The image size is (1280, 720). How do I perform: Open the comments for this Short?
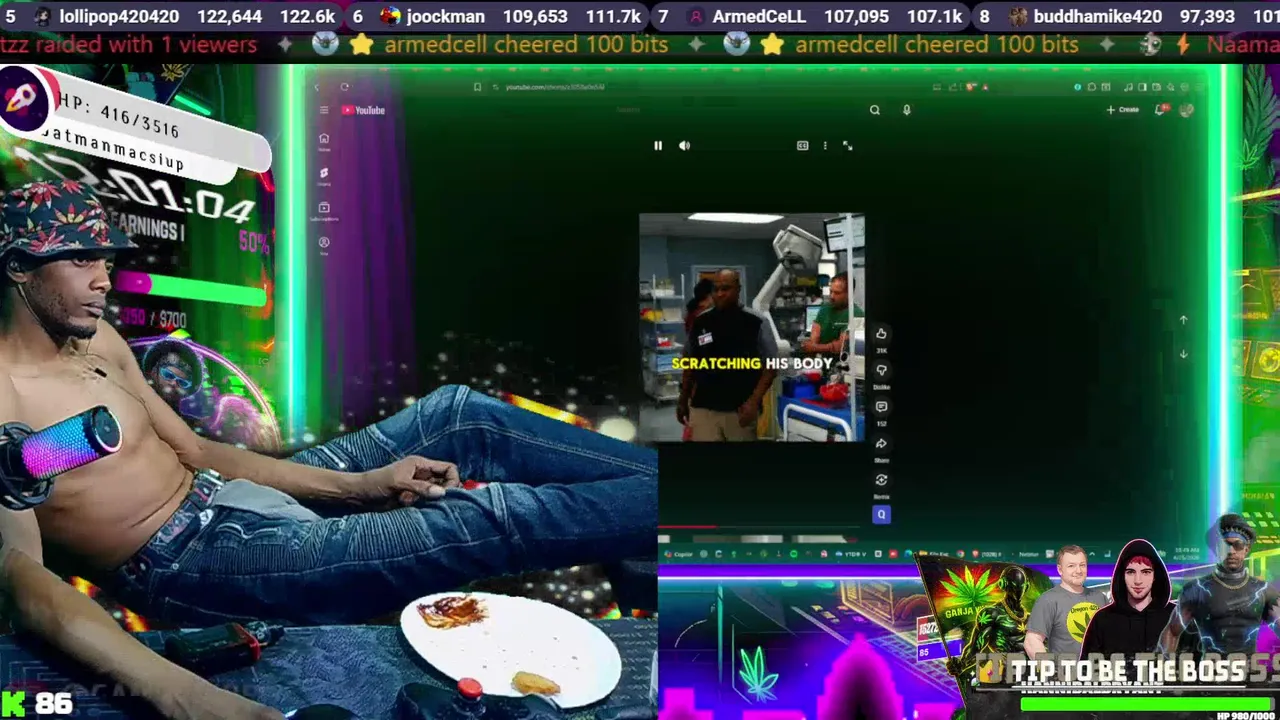point(881,407)
